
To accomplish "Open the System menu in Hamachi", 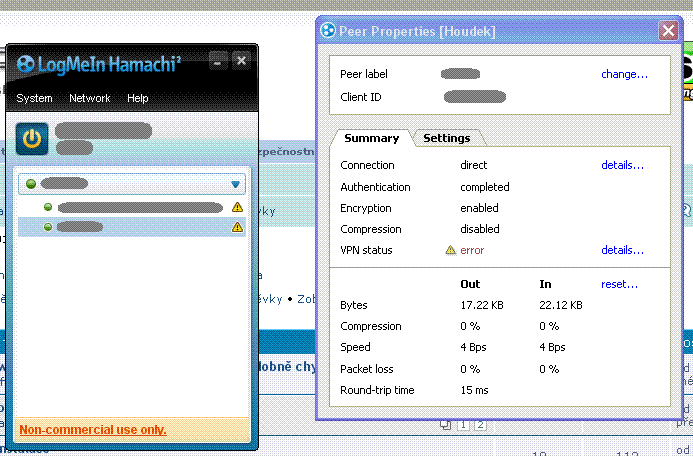I will pyautogui.click(x=34, y=98).
